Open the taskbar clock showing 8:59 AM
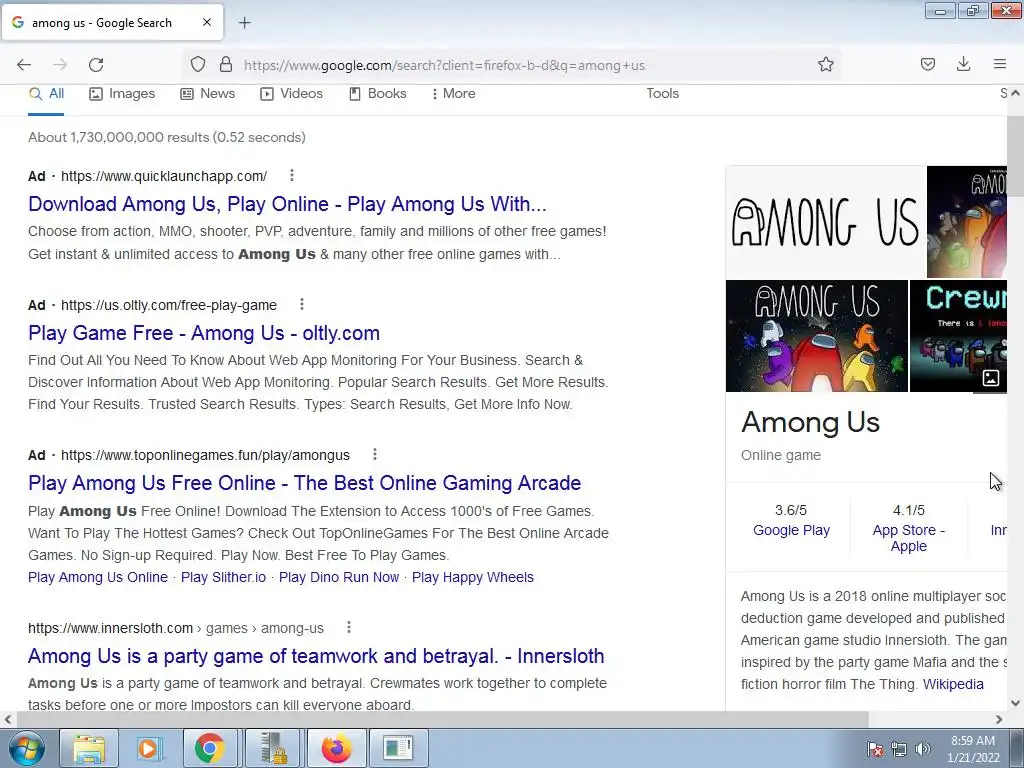The height and width of the screenshot is (768, 1024). coord(972,749)
